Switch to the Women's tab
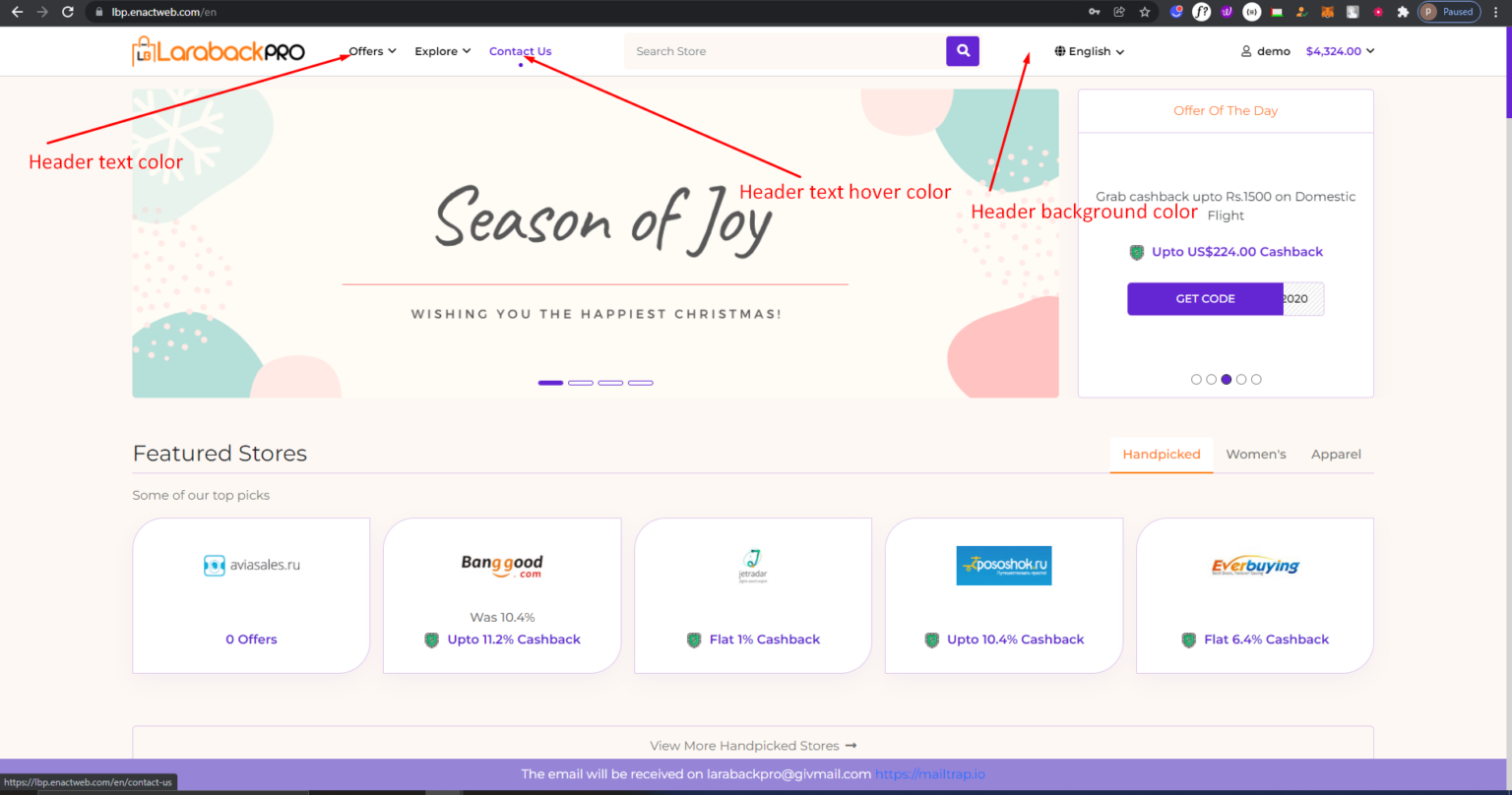 pyautogui.click(x=1256, y=454)
